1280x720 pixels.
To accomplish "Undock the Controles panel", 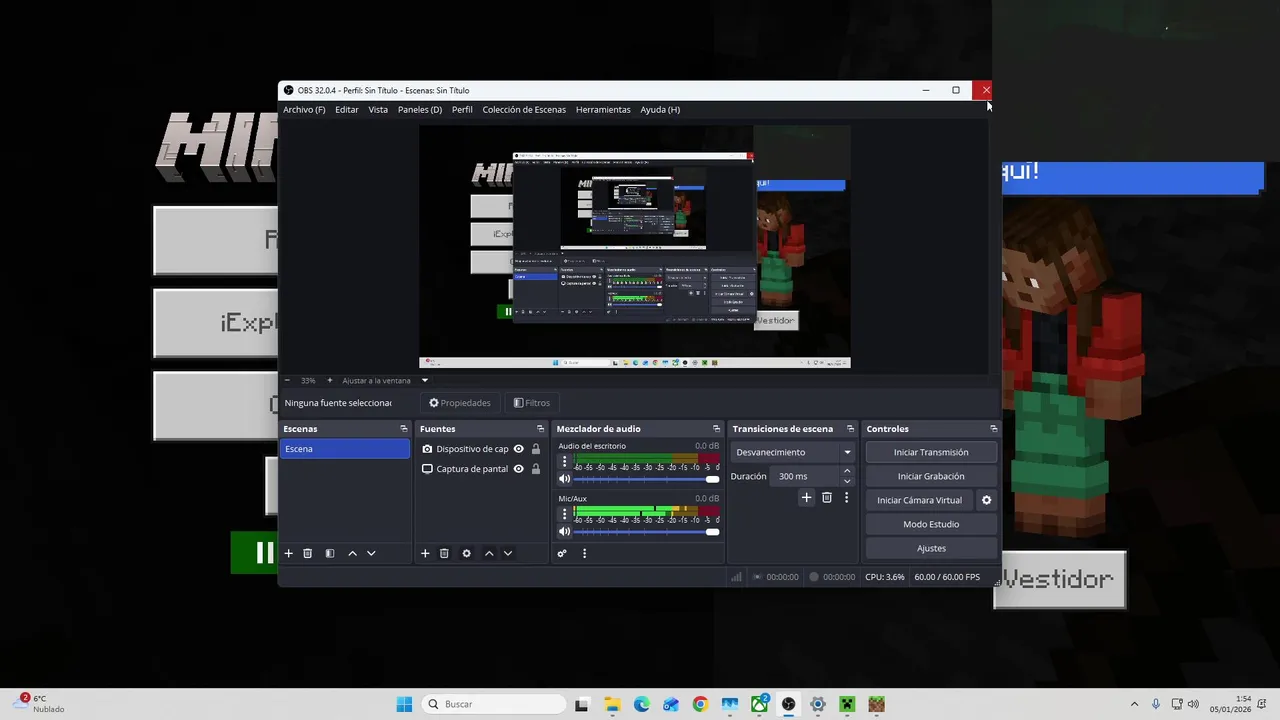I will (x=993, y=429).
